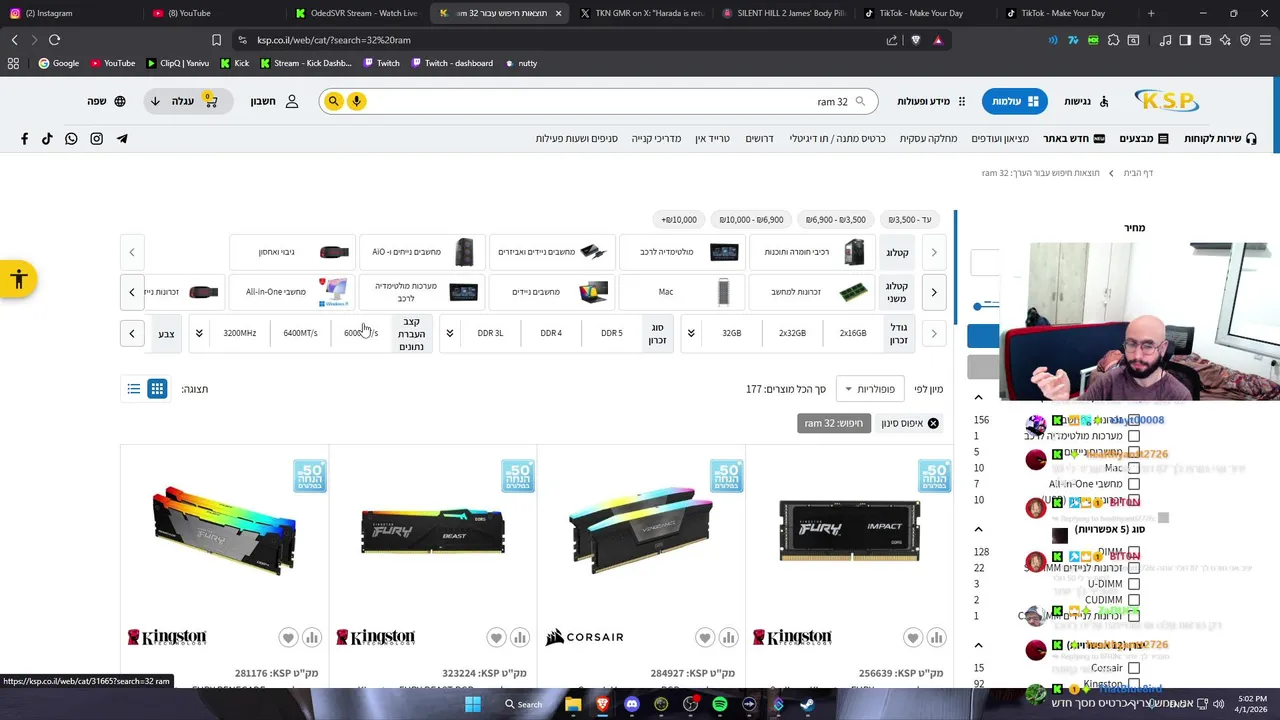Open Brave Shields icon in address bar
The width and height of the screenshot is (1280, 720).
pos(915,40)
